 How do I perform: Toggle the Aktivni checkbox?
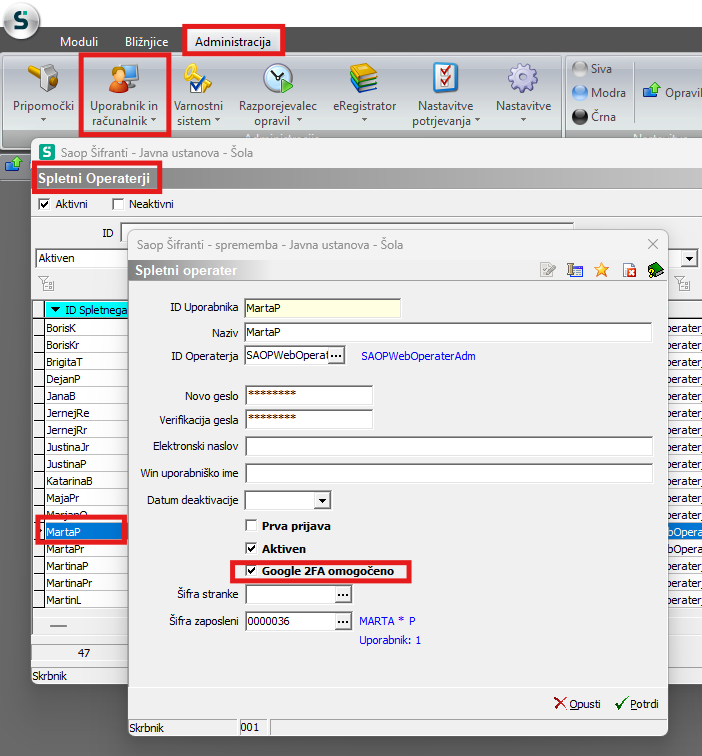click(44, 204)
